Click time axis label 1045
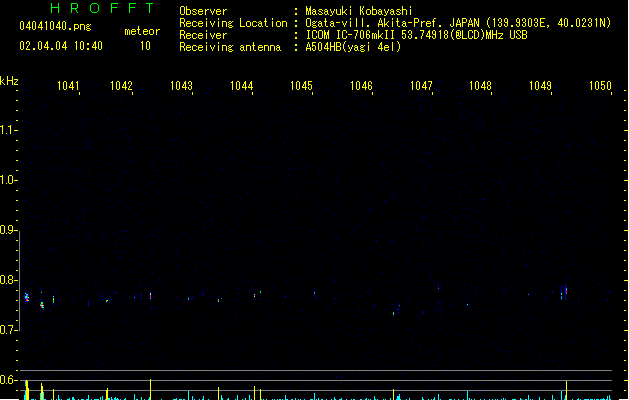The width and height of the screenshot is (629, 400). point(301,86)
